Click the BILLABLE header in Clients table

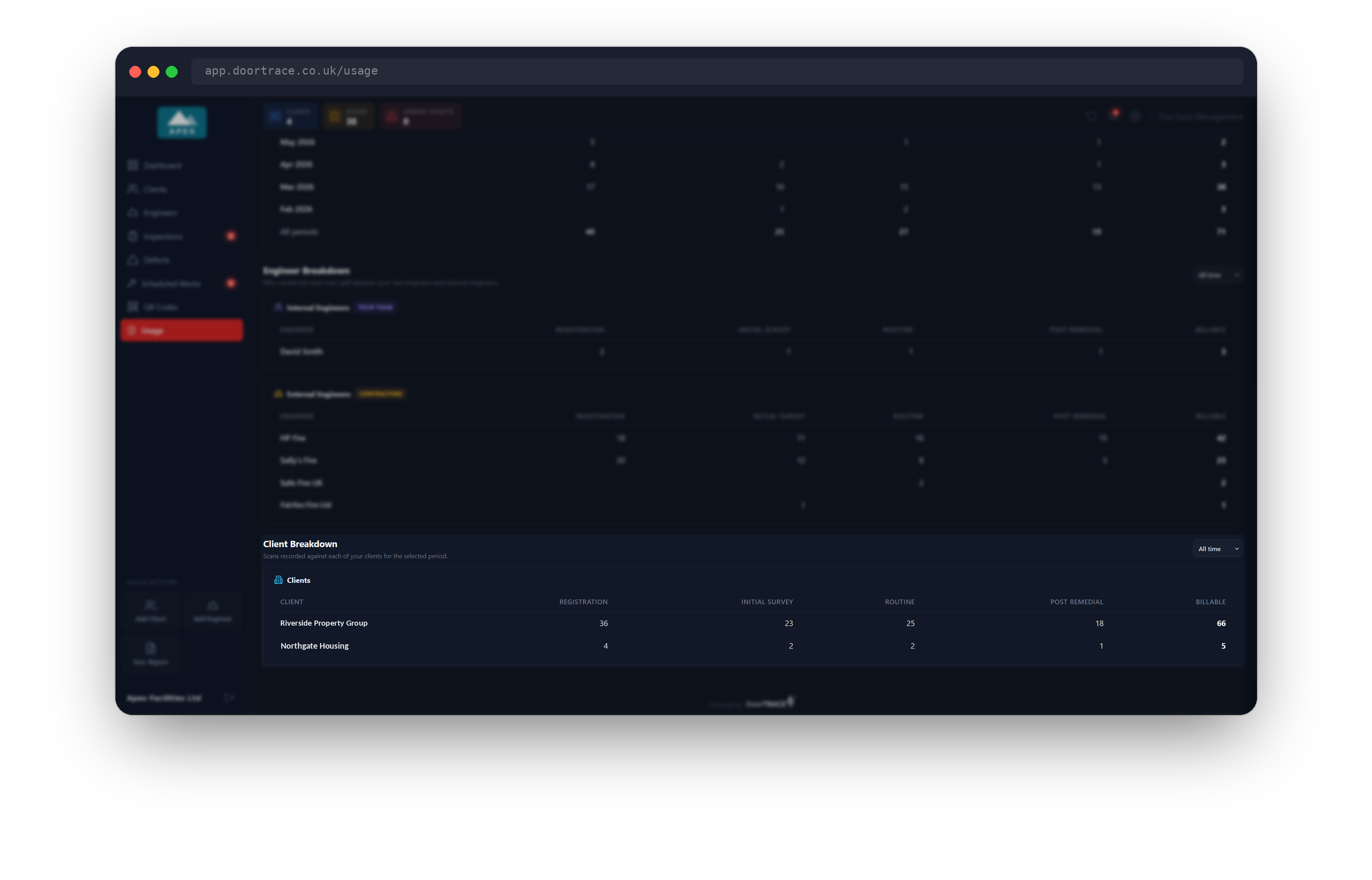pyautogui.click(x=1210, y=602)
